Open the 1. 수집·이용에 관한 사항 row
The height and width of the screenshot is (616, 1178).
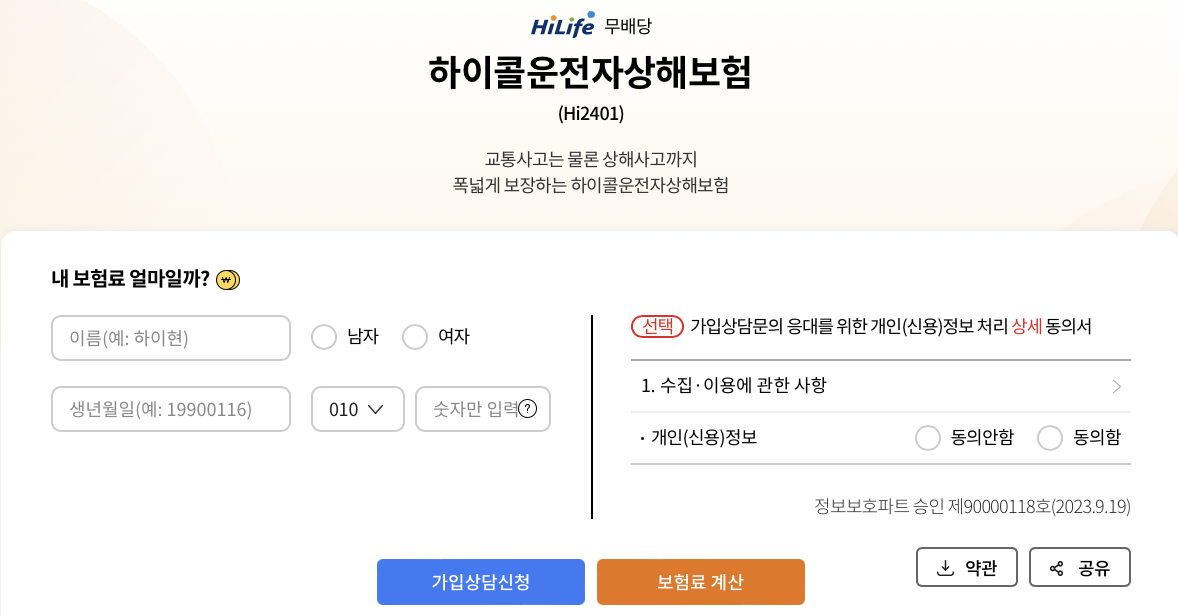(x=880, y=386)
